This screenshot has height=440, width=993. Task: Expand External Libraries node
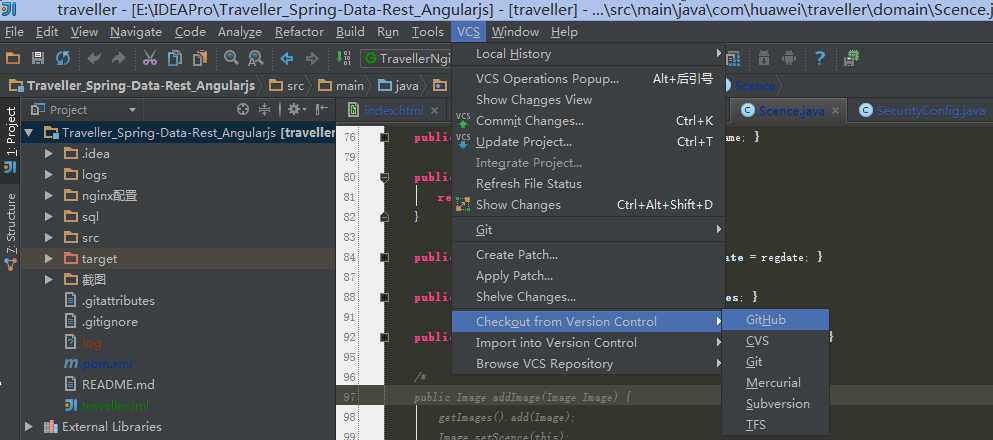click(28, 427)
